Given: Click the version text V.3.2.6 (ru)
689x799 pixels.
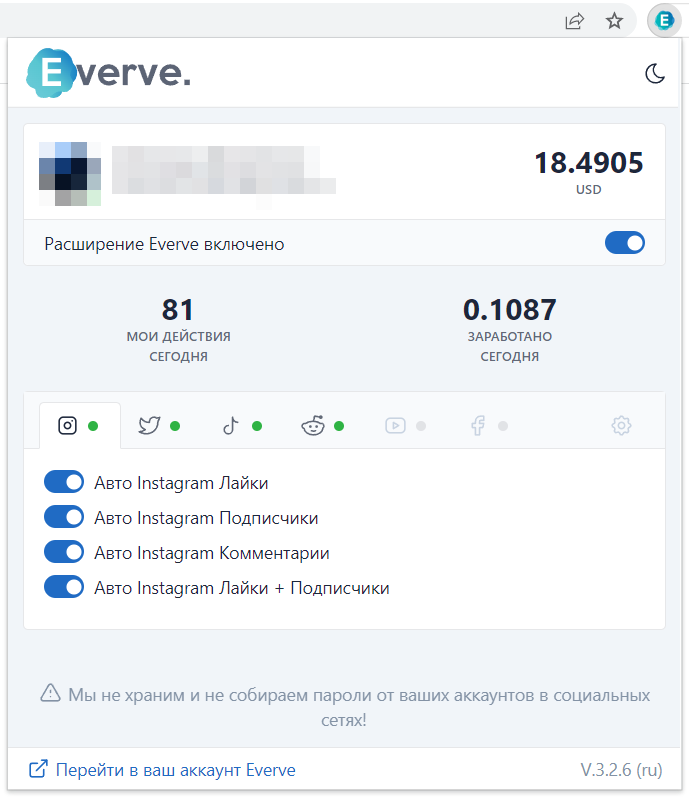Looking at the screenshot, I should pos(621,770).
